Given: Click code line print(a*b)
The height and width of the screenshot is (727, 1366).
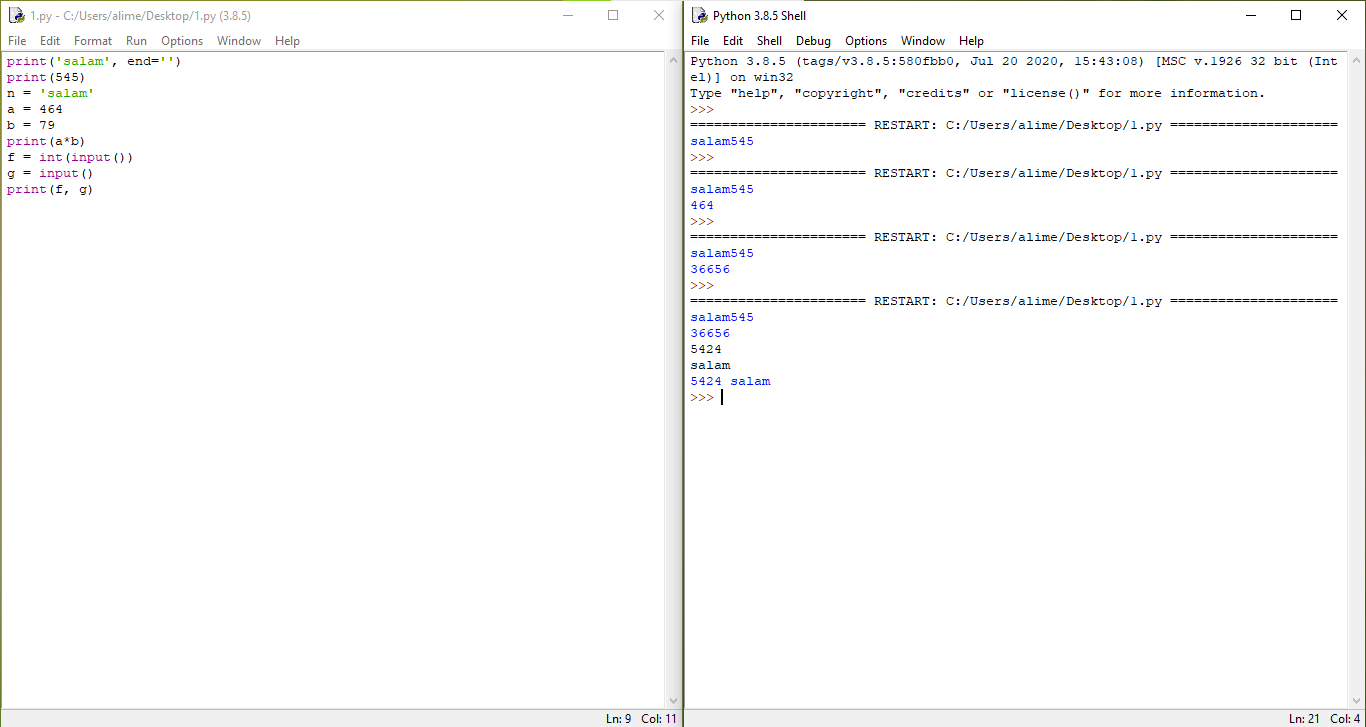Looking at the screenshot, I should [46, 141].
